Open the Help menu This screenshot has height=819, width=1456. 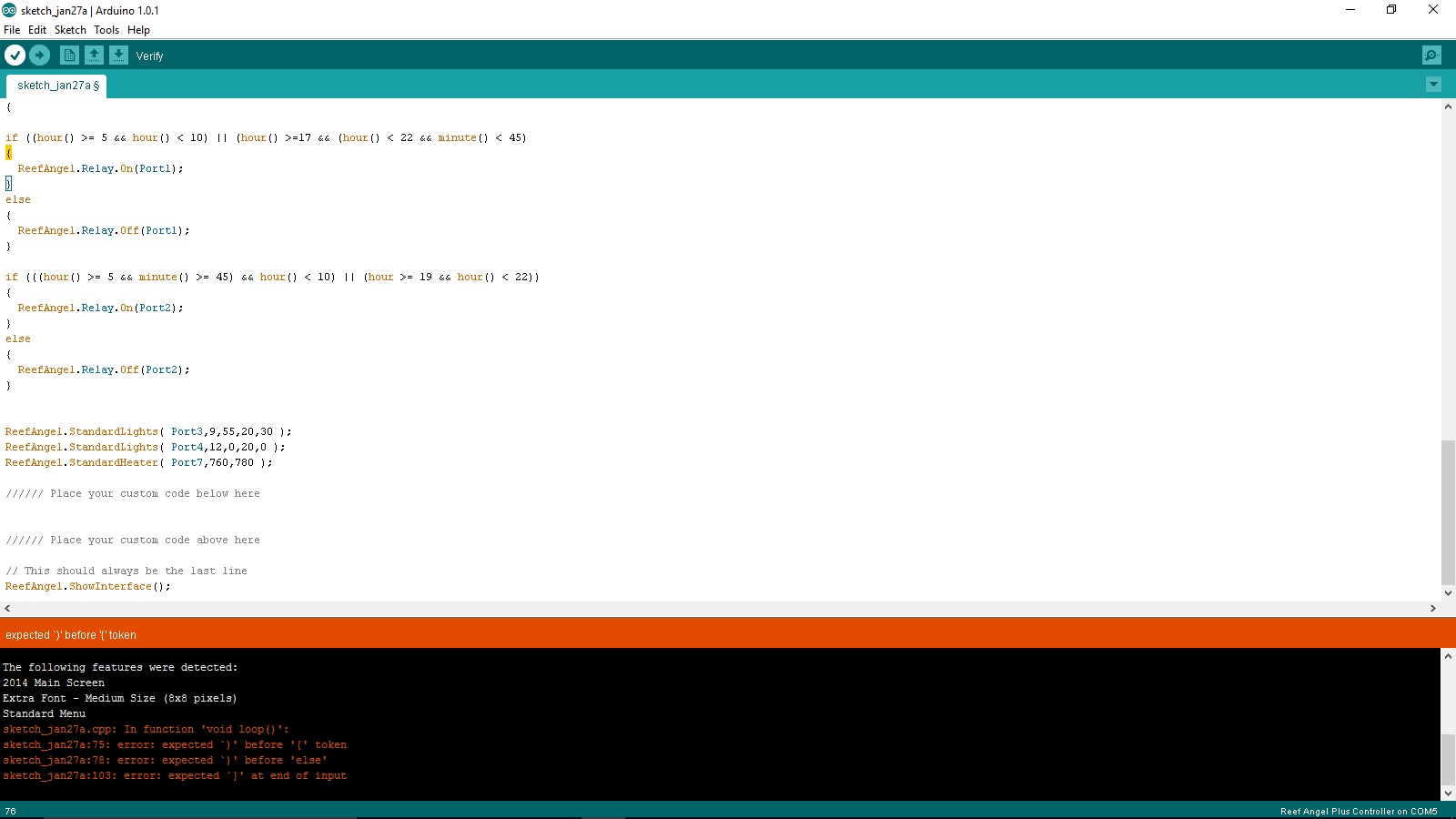click(x=138, y=30)
